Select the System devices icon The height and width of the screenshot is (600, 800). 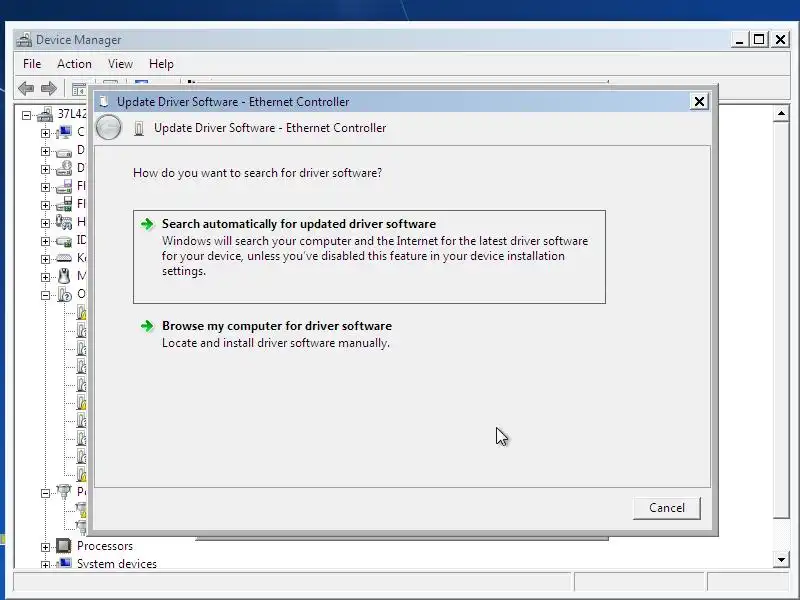(64, 563)
